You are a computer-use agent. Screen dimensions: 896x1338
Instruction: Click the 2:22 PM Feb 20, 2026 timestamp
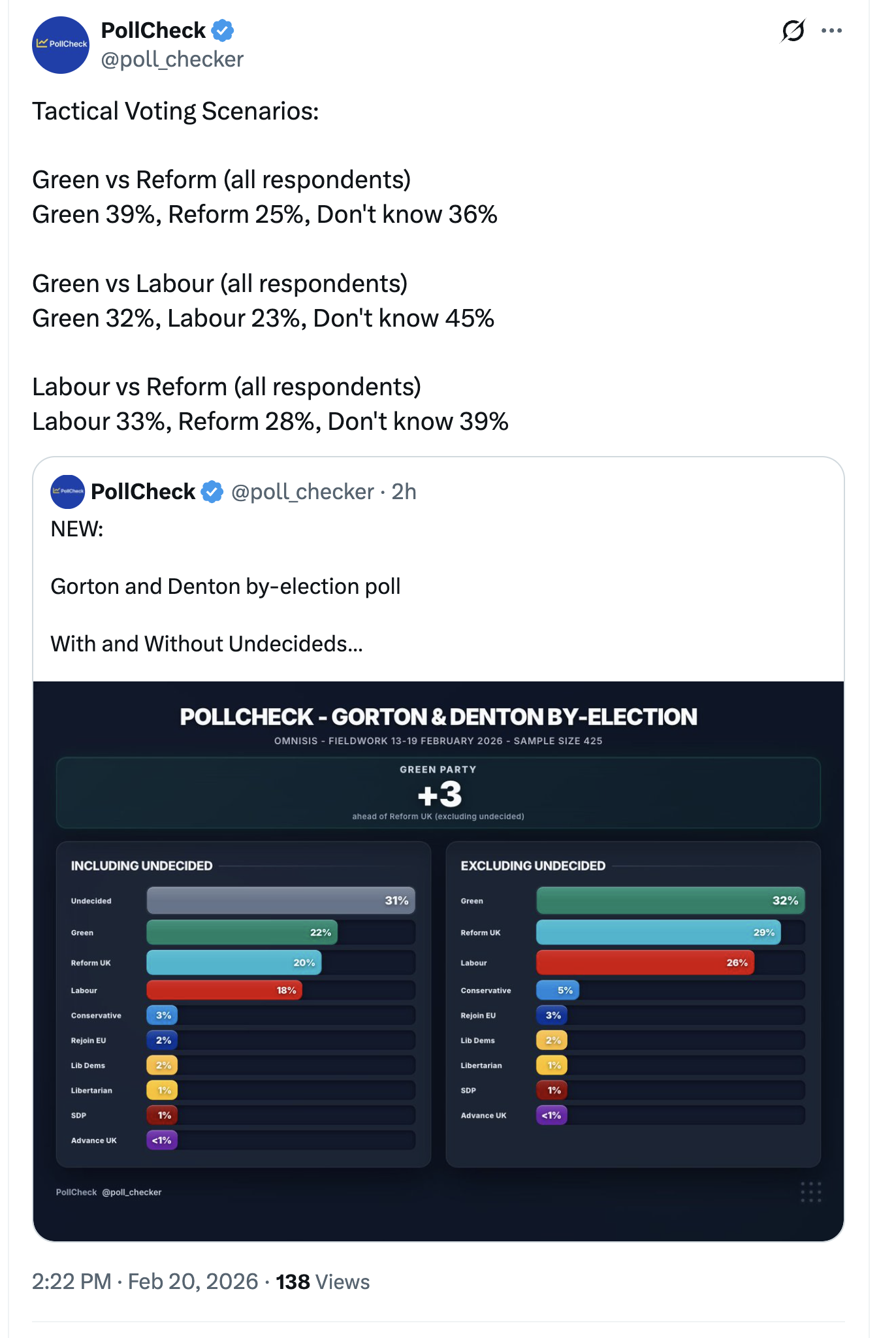pyautogui.click(x=145, y=1282)
